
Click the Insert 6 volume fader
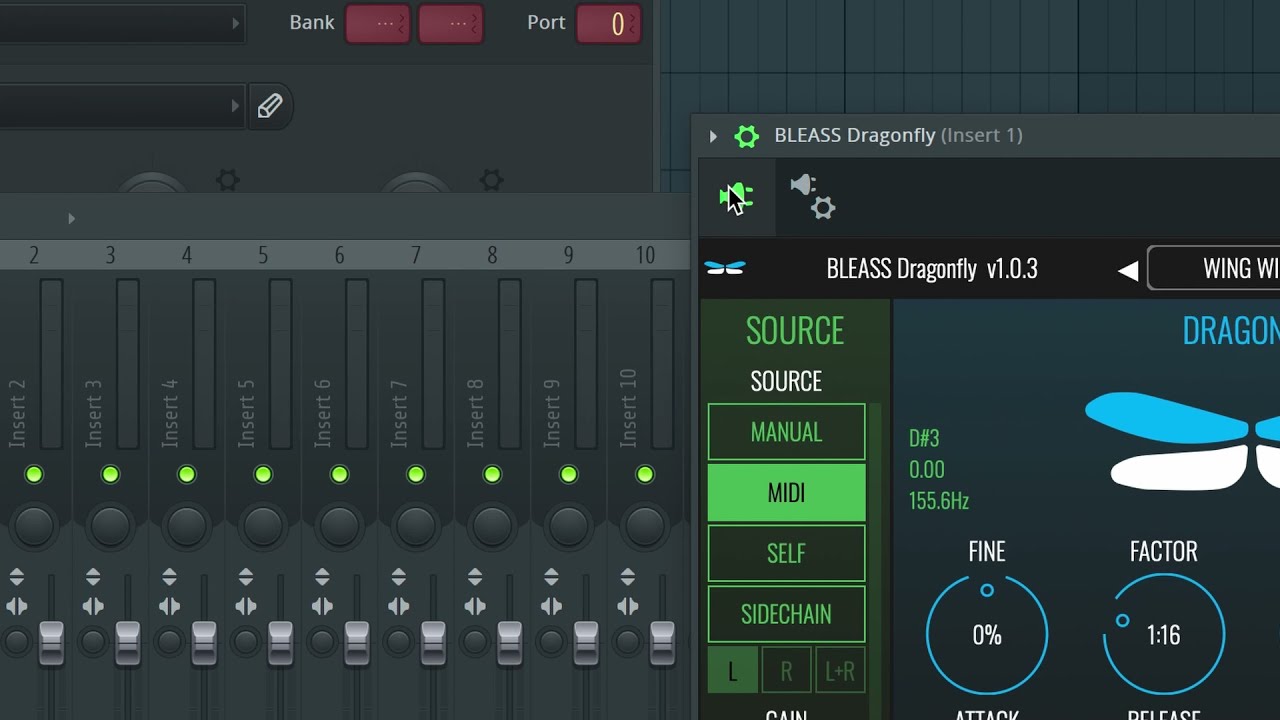click(x=357, y=642)
